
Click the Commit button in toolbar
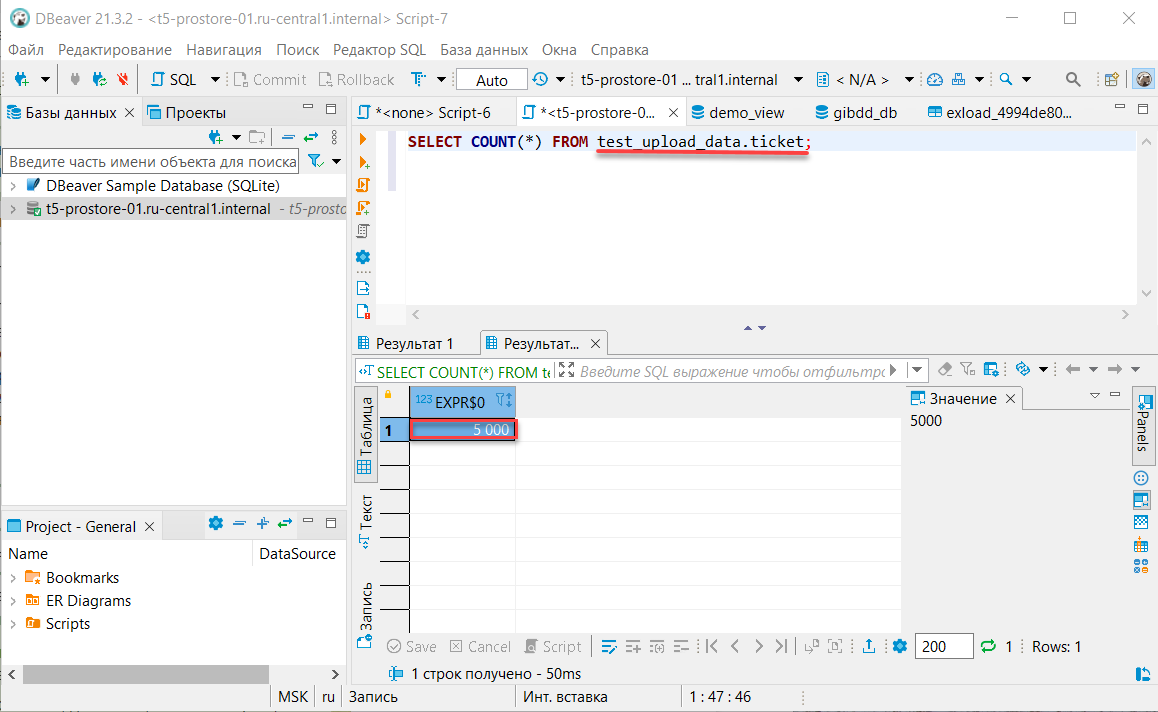269,80
